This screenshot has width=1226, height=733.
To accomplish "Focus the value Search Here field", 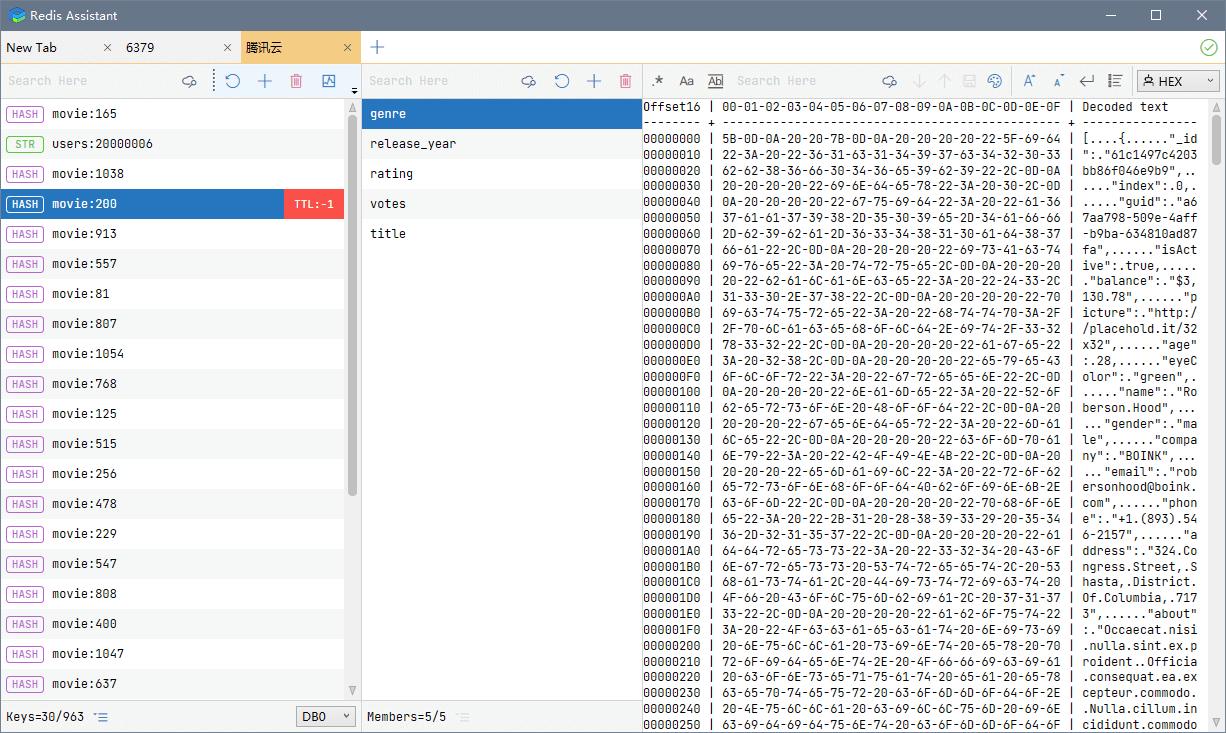I will [x=805, y=81].
